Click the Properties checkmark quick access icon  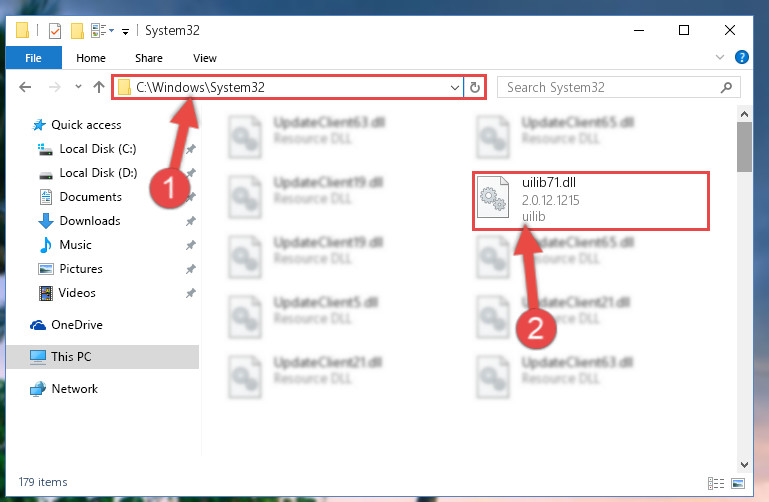pyautogui.click(x=54, y=31)
